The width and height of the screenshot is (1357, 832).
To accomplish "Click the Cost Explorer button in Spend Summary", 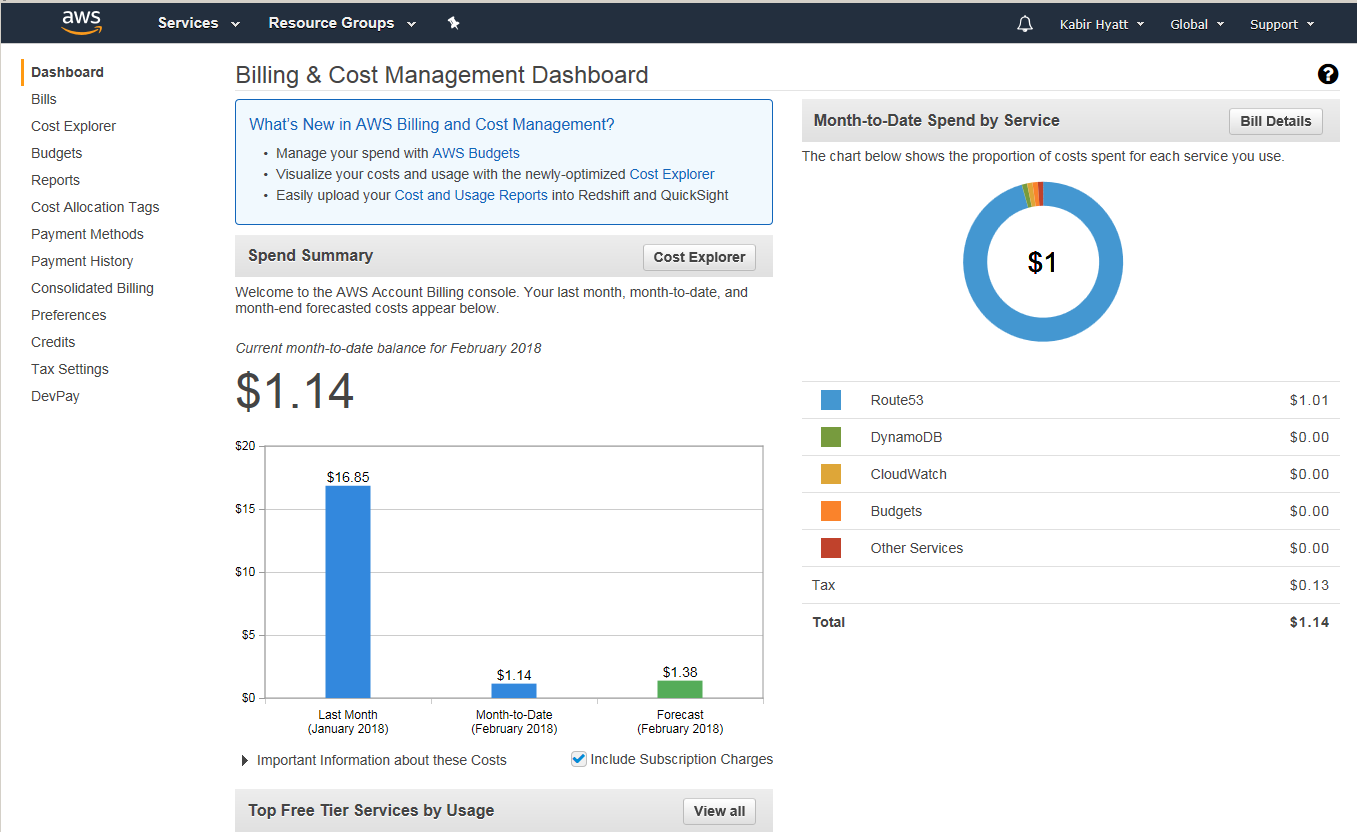I will pos(699,257).
